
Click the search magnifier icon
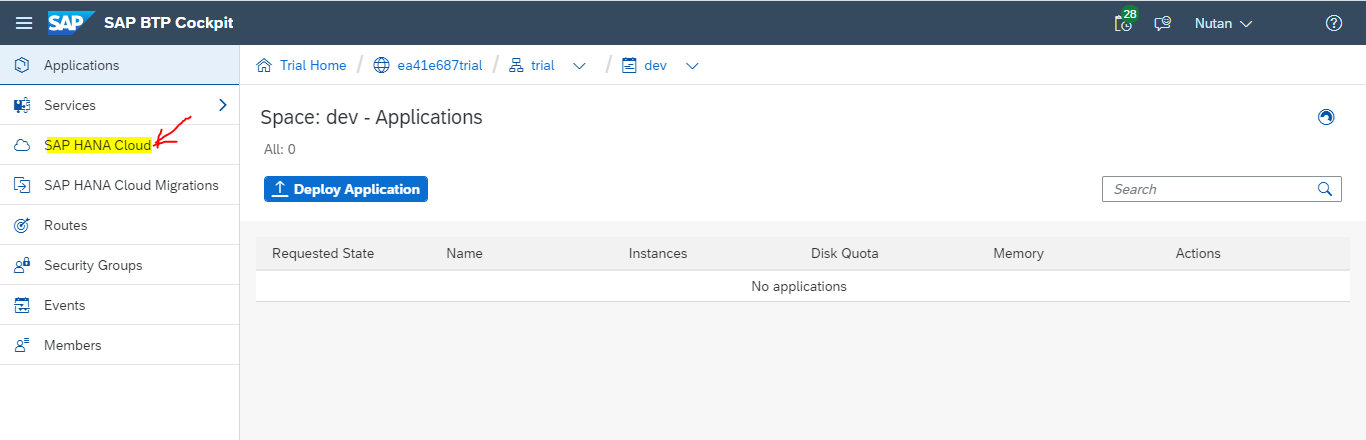pyautogui.click(x=1325, y=189)
